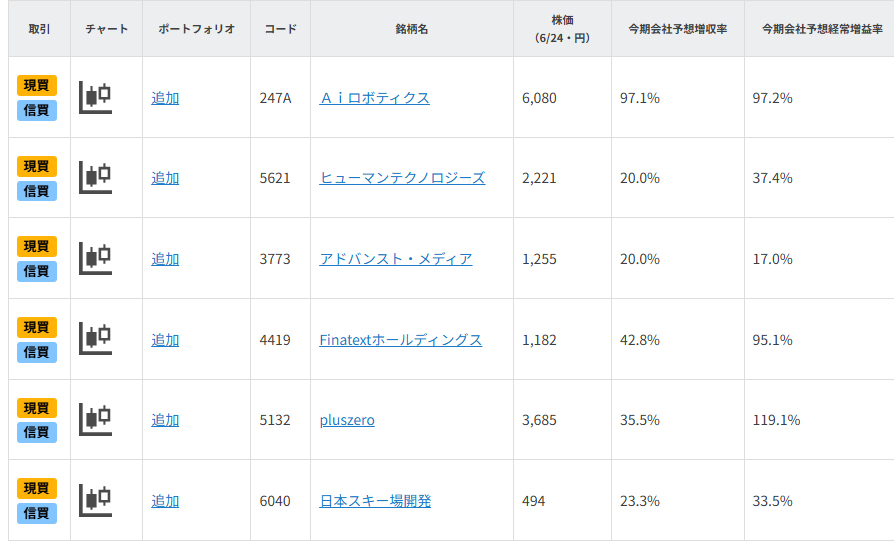
Task: Add Finatextホールディングス to portfolio via 追加
Action: pyautogui.click(x=165, y=340)
